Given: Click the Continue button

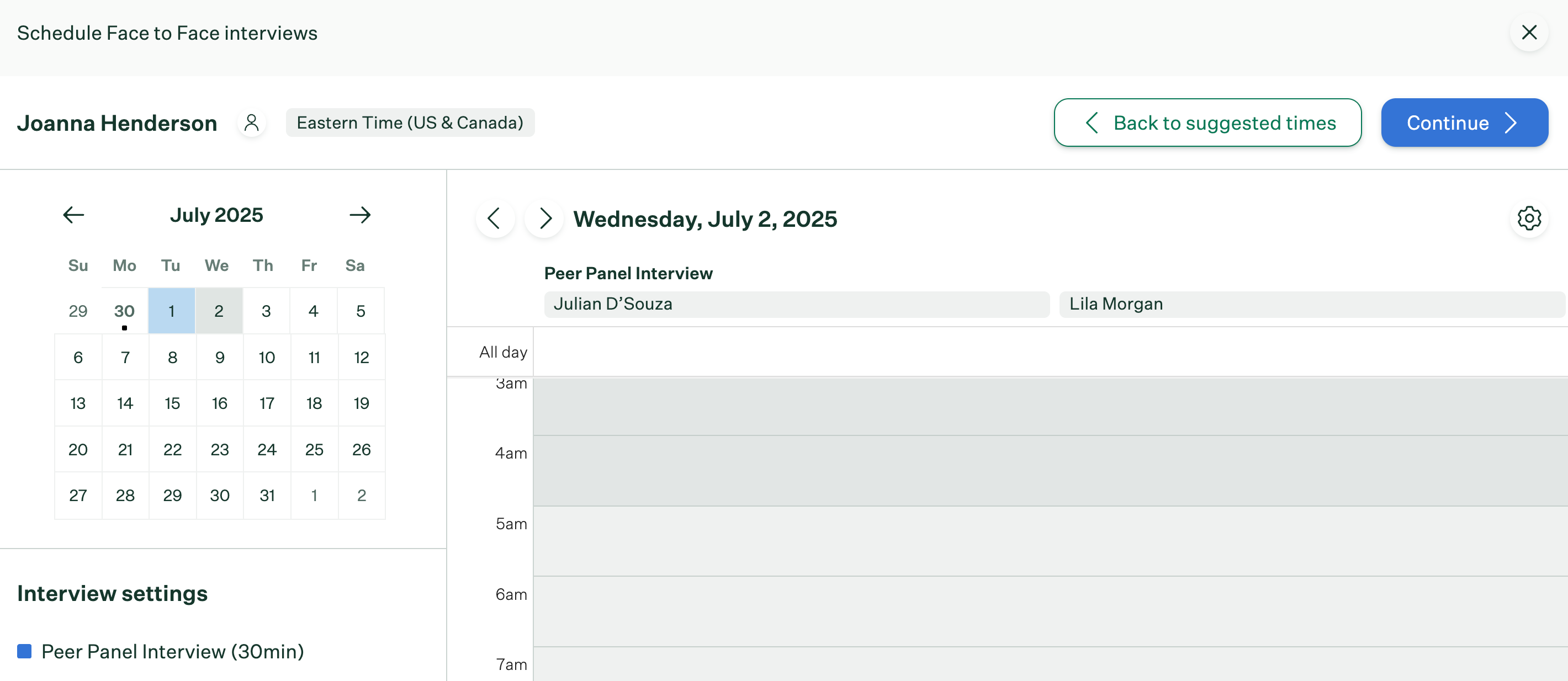Looking at the screenshot, I should [x=1464, y=123].
